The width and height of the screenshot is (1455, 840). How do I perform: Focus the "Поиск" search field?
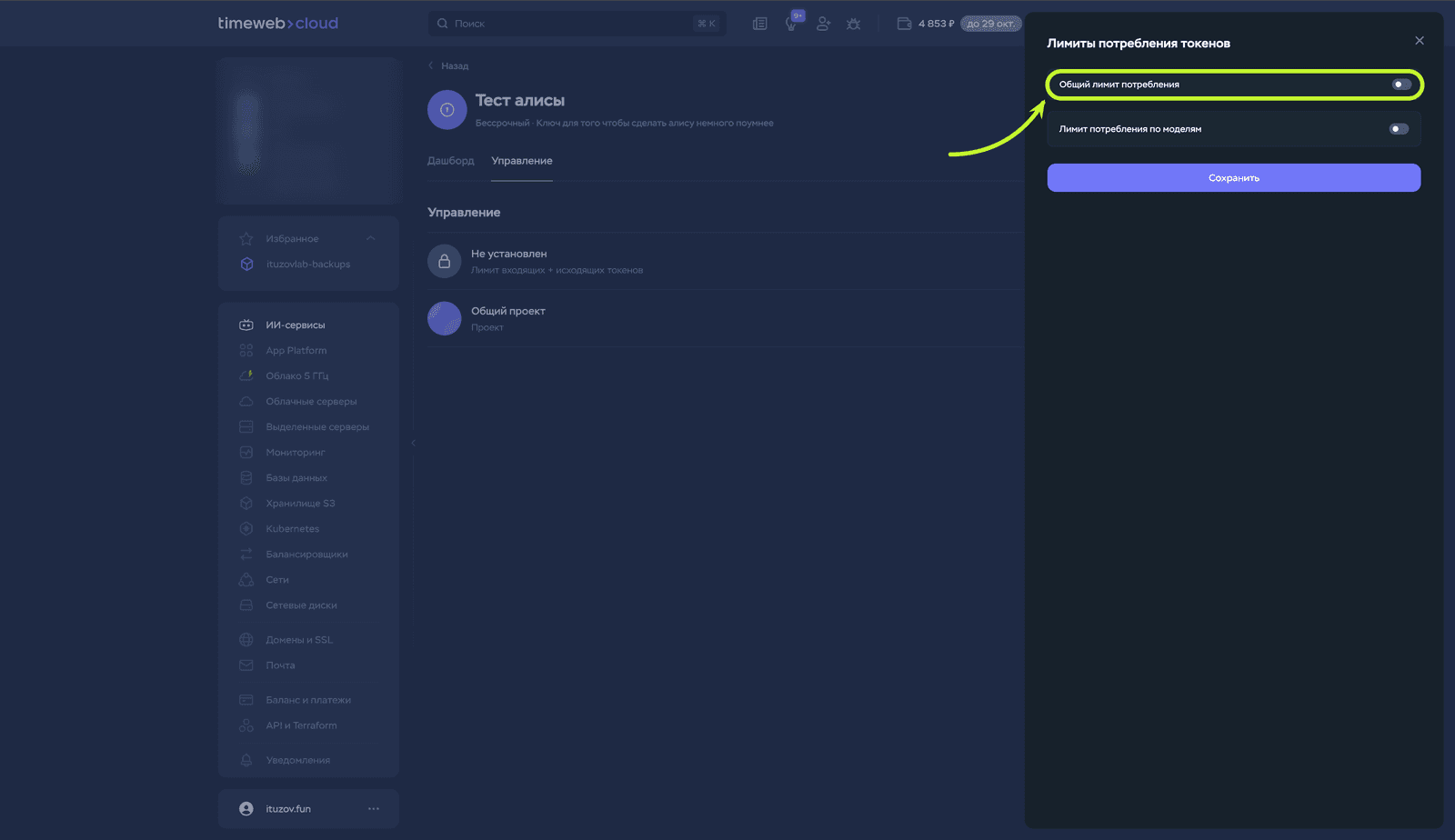(577, 24)
